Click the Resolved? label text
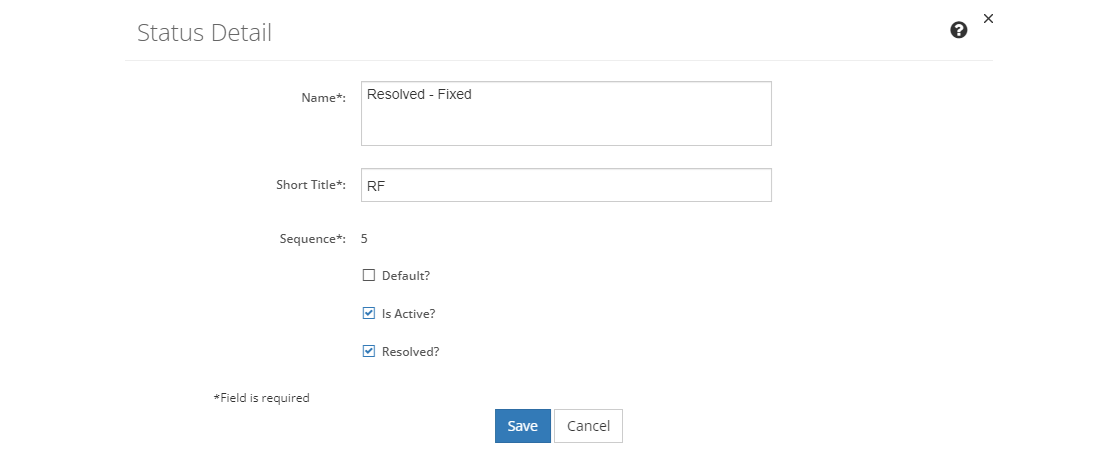1120x462 pixels. pos(411,351)
